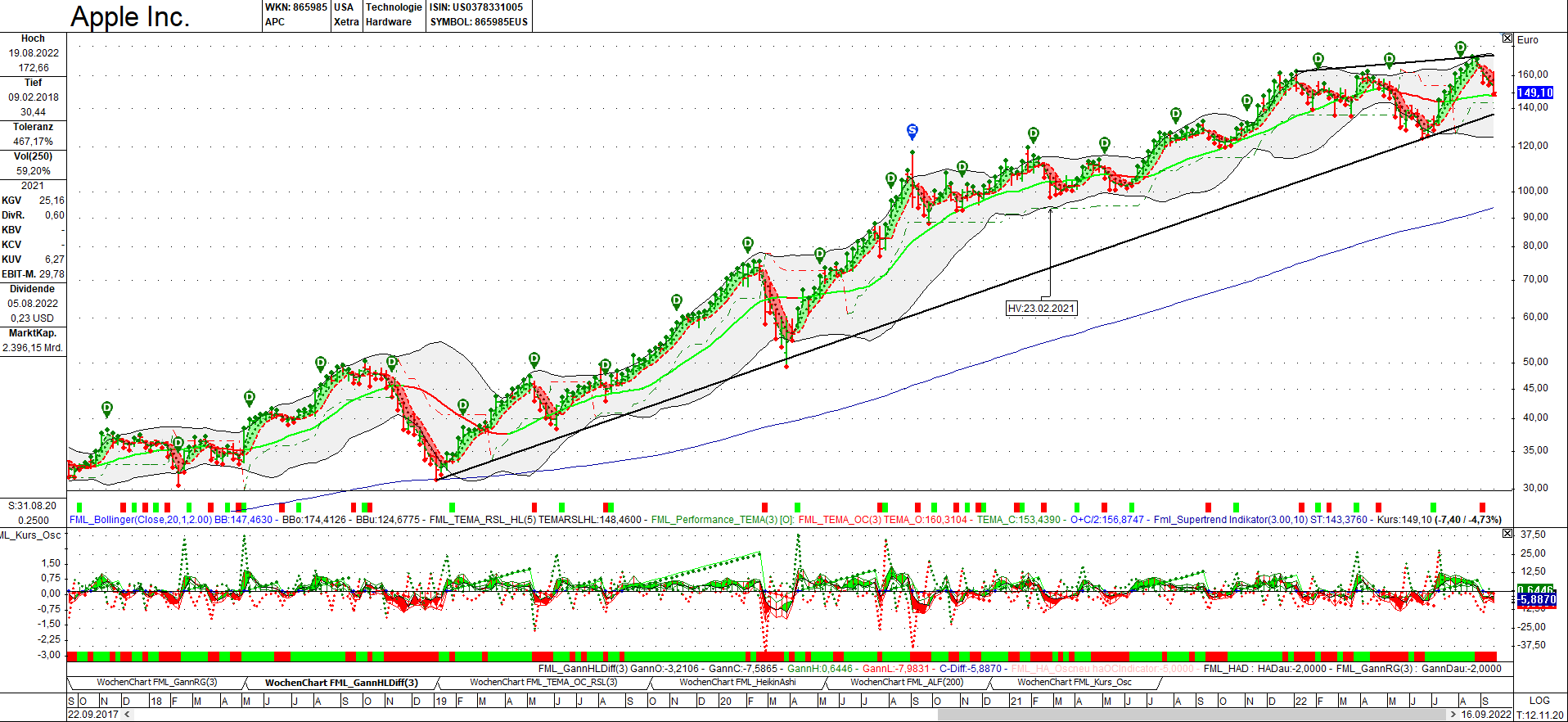The image size is (1568, 722).
Task: Click the leftmost green D dividend marker
Action: pos(107,408)
